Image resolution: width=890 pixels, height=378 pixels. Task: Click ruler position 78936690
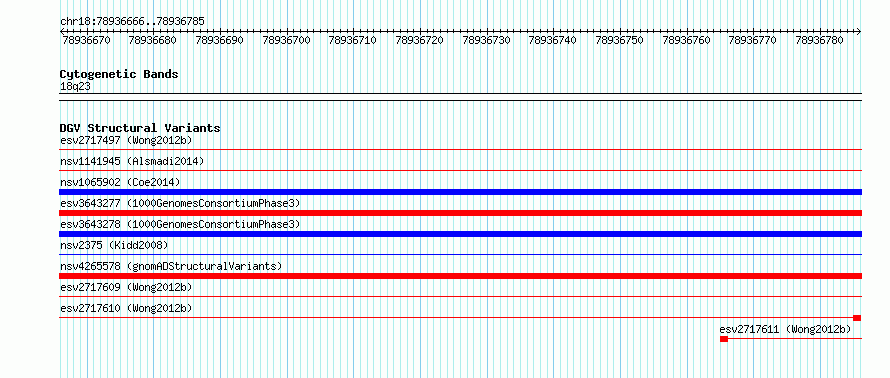click(219, 40)
